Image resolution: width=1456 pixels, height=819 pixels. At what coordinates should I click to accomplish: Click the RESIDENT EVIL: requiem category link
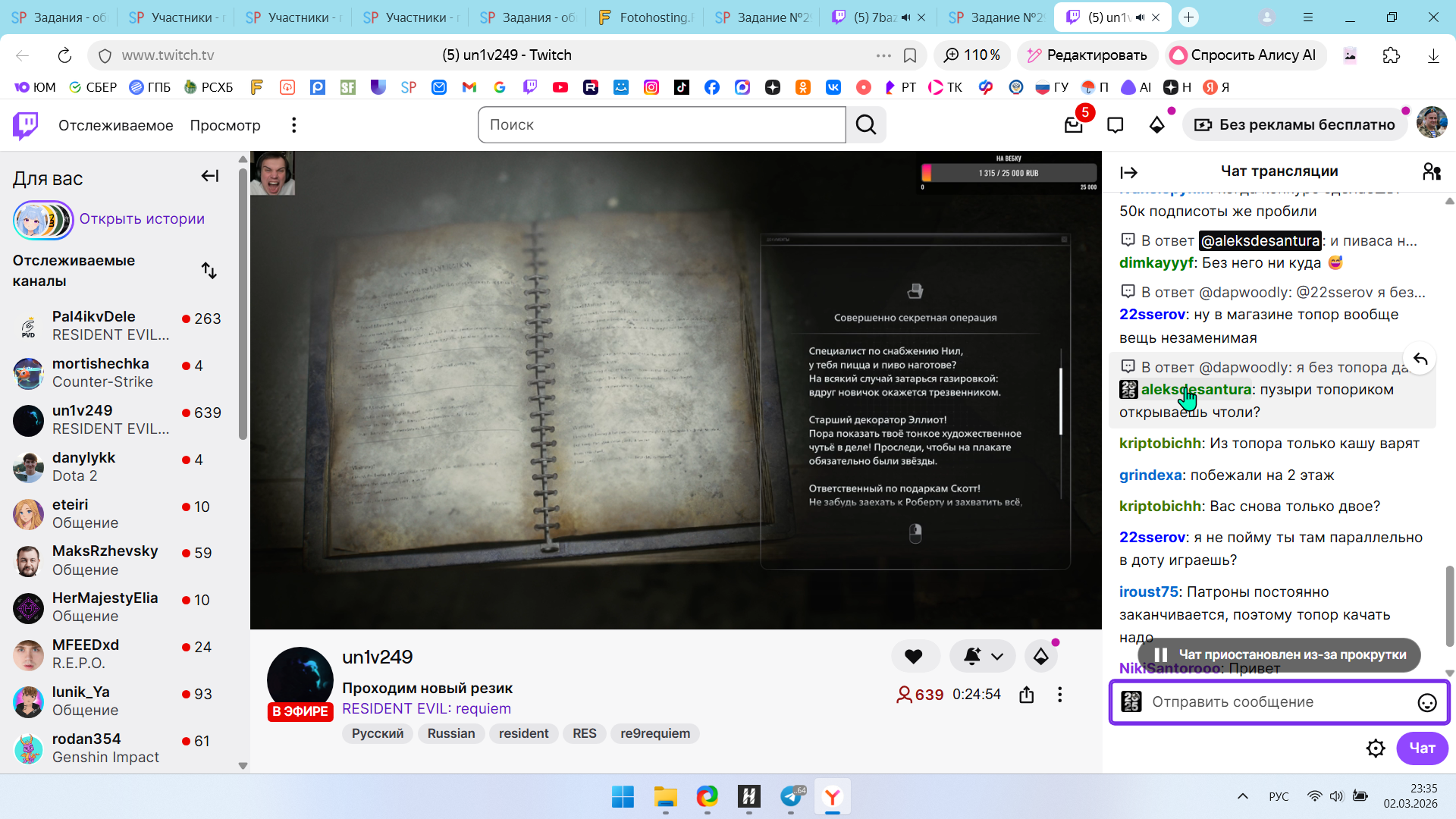click(426, 708)
